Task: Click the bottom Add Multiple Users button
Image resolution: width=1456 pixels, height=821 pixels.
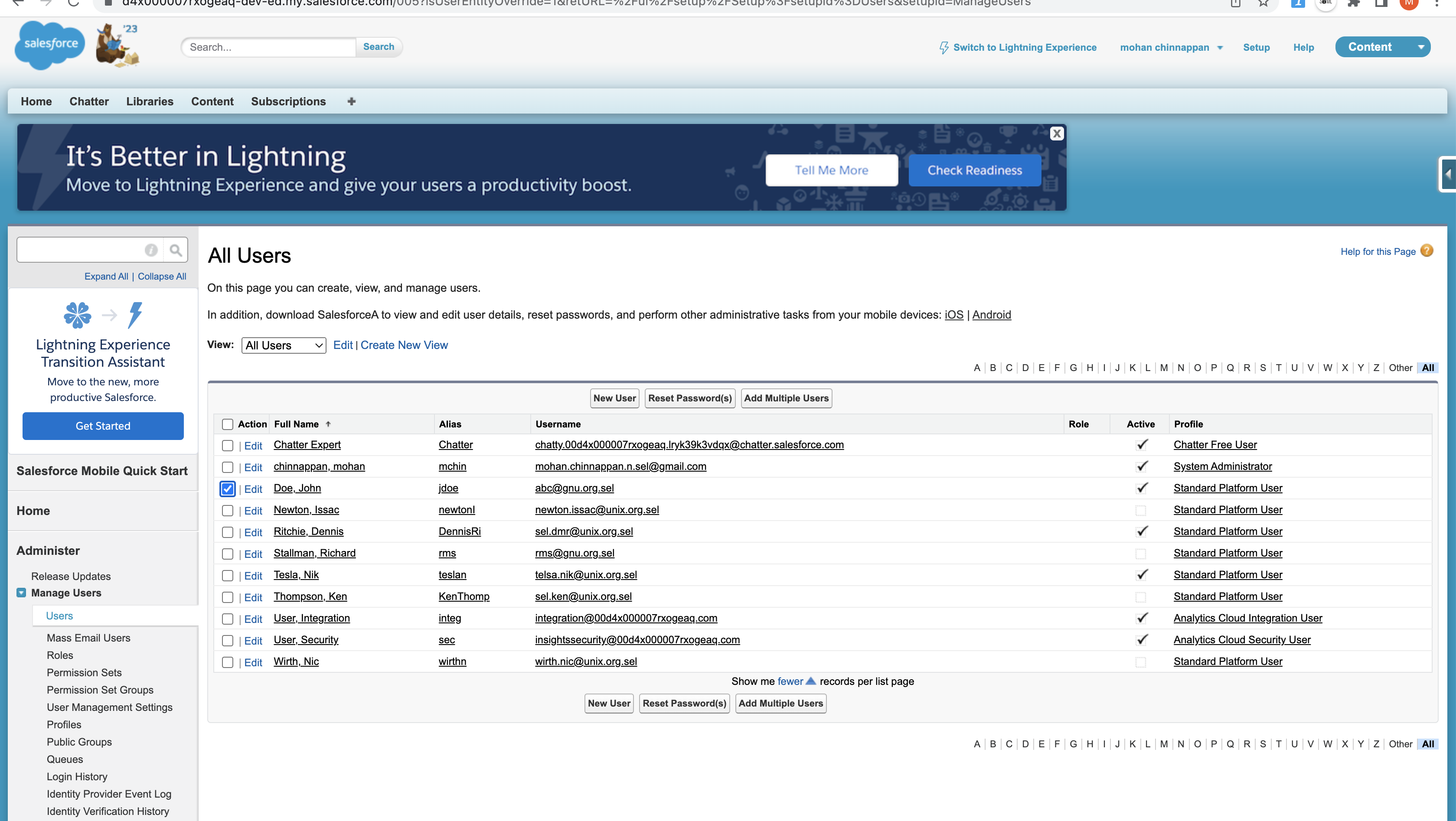Action: point(780,703)
